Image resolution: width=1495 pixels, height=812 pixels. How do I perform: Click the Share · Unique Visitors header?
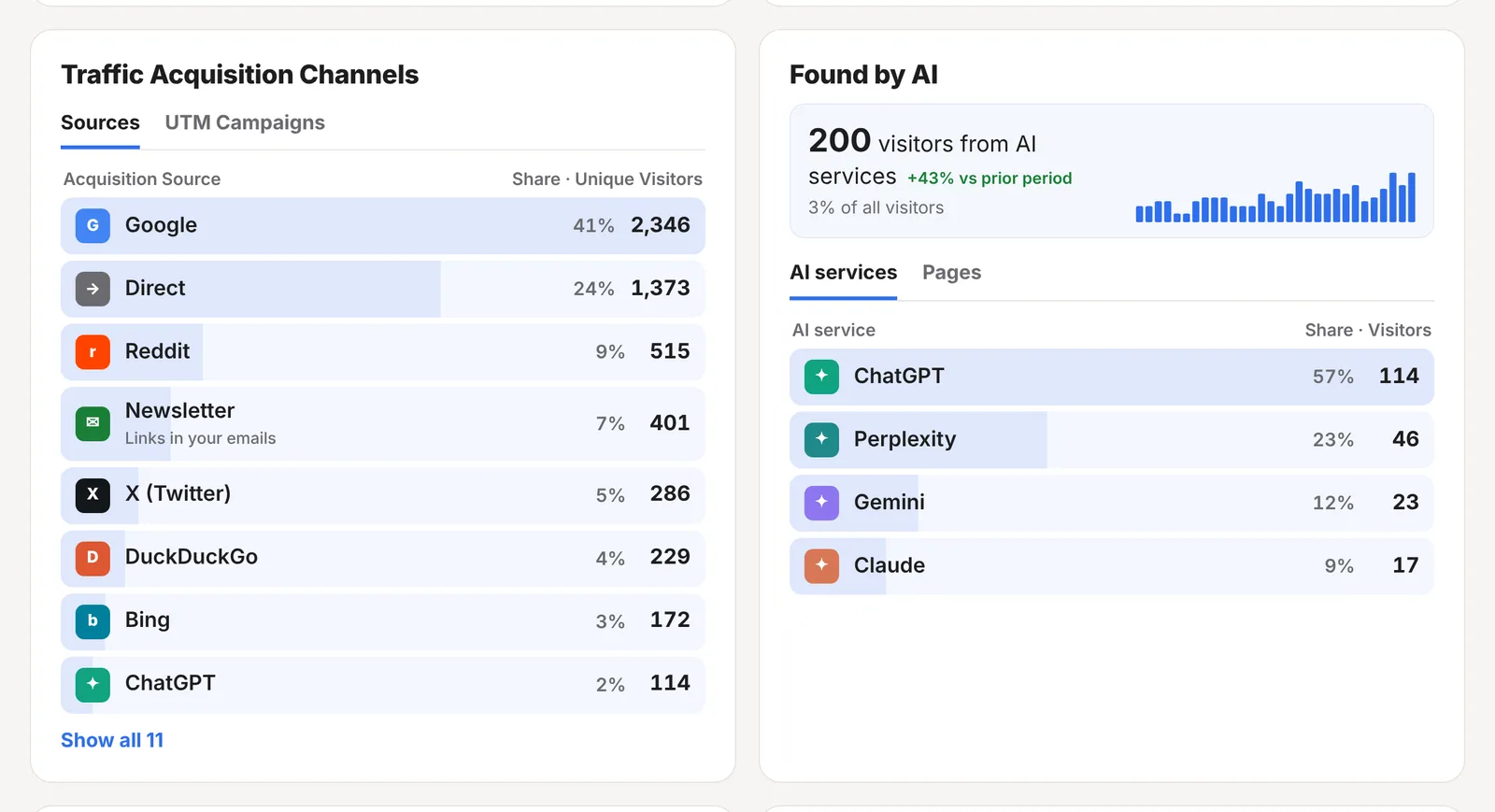click(x=607, y=178)
